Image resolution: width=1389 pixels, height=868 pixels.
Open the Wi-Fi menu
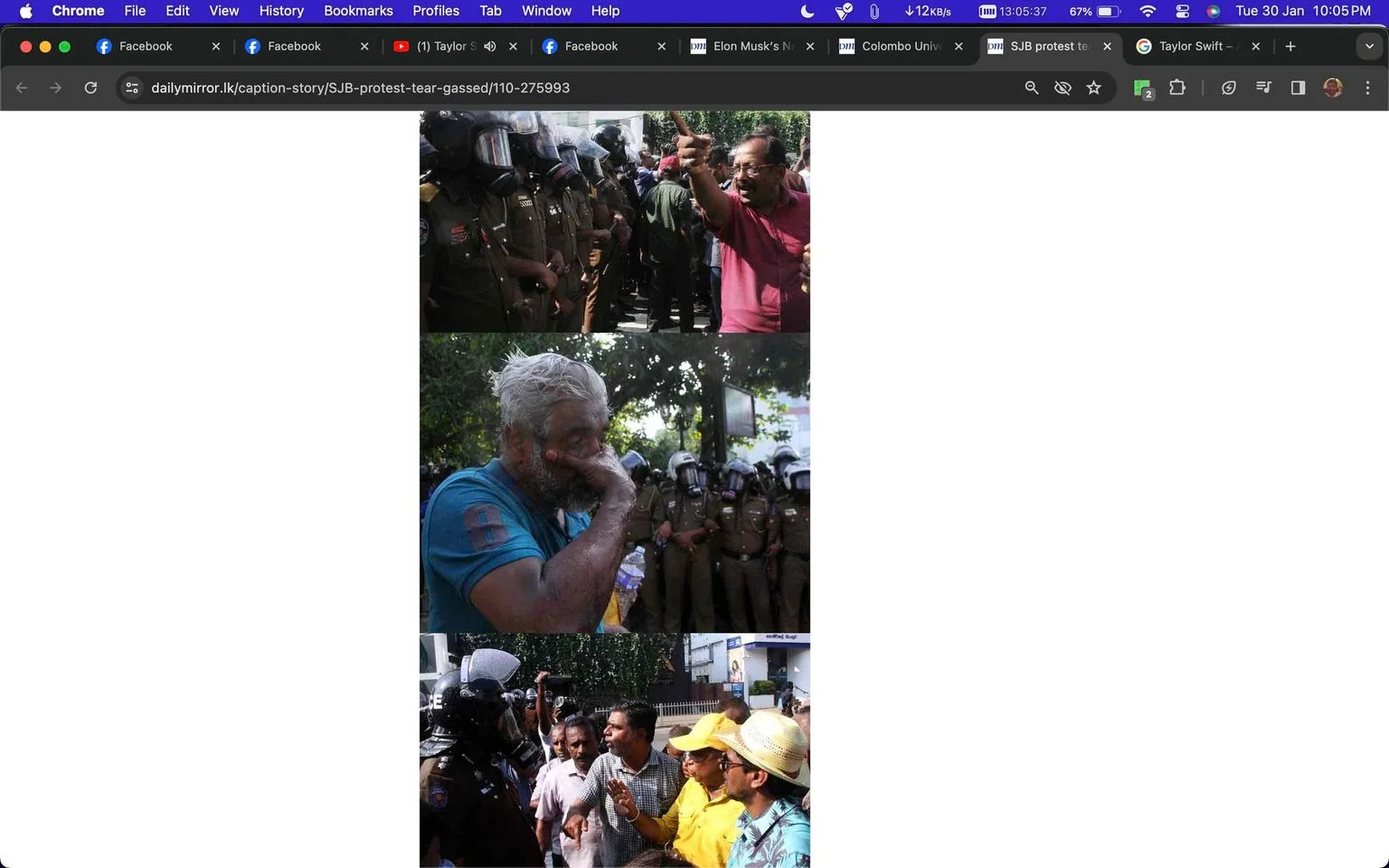1148,11
